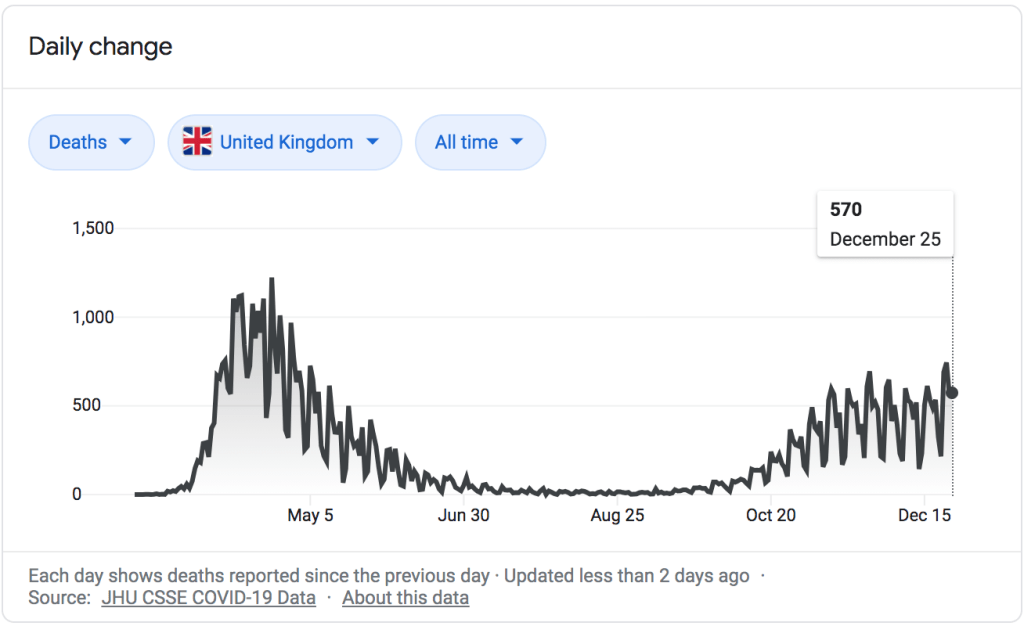
Task: Click the Jun 30 x-axis label
Action: [x=464, y=516]
